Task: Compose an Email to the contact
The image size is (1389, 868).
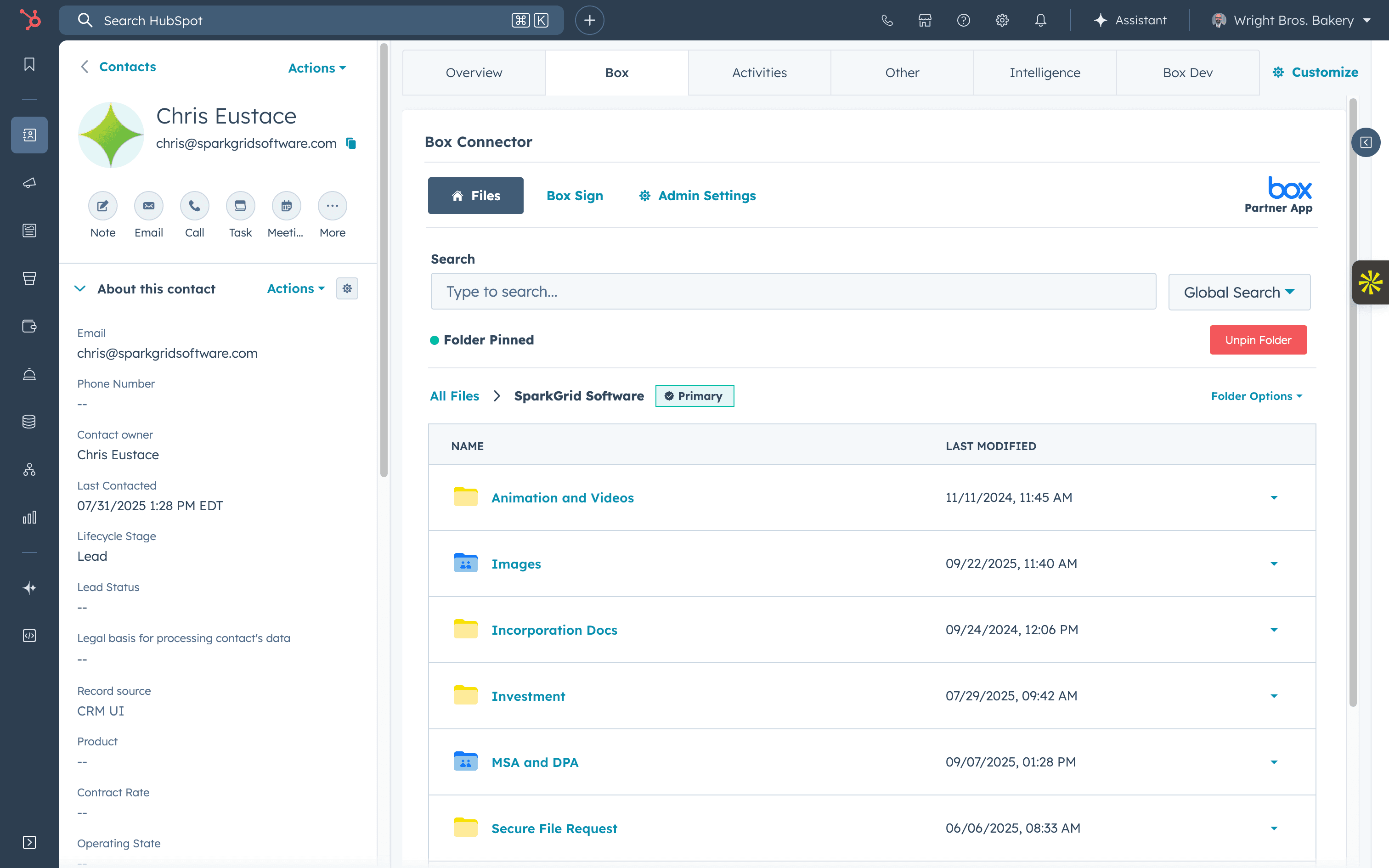Action: [149, 206]
